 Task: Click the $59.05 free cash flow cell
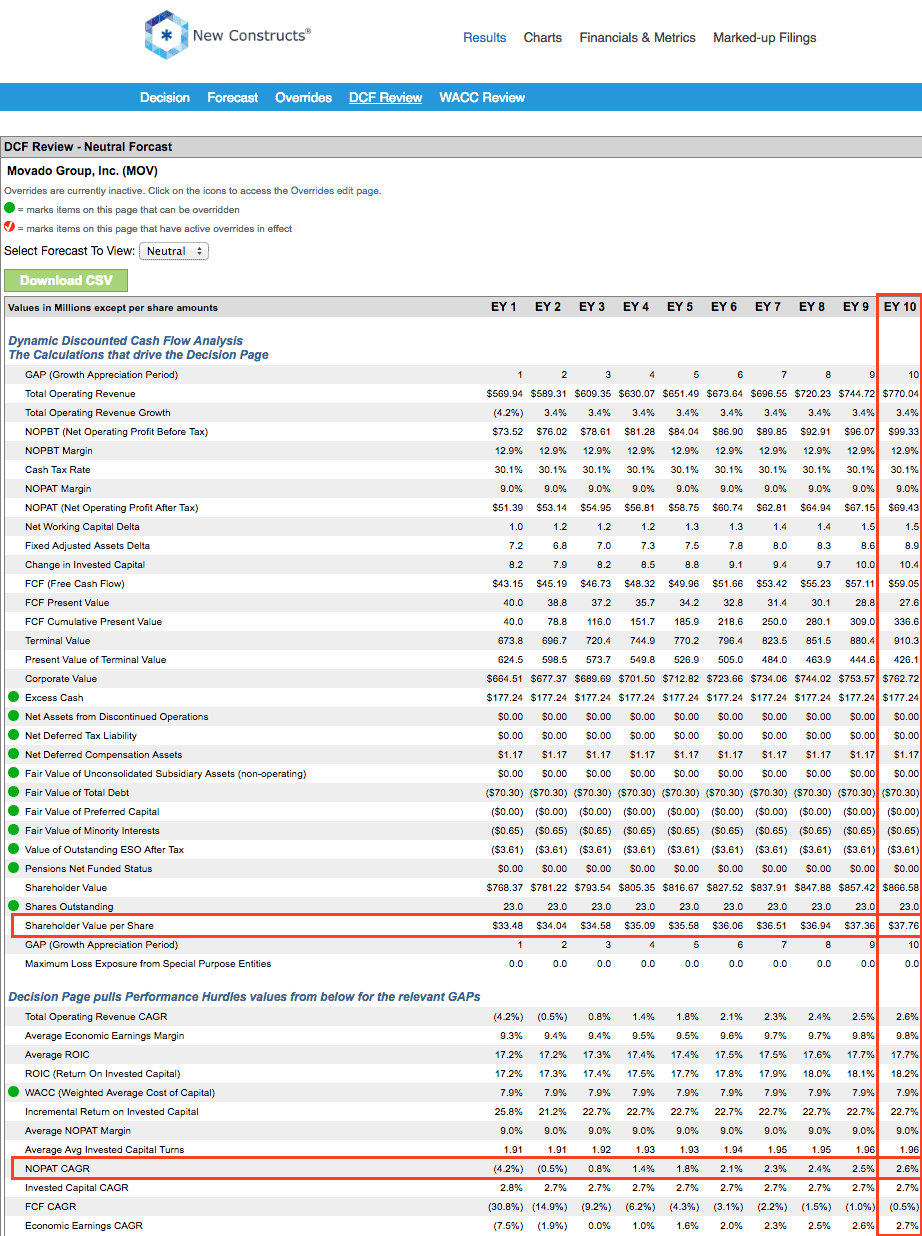[x=902, y=583]
